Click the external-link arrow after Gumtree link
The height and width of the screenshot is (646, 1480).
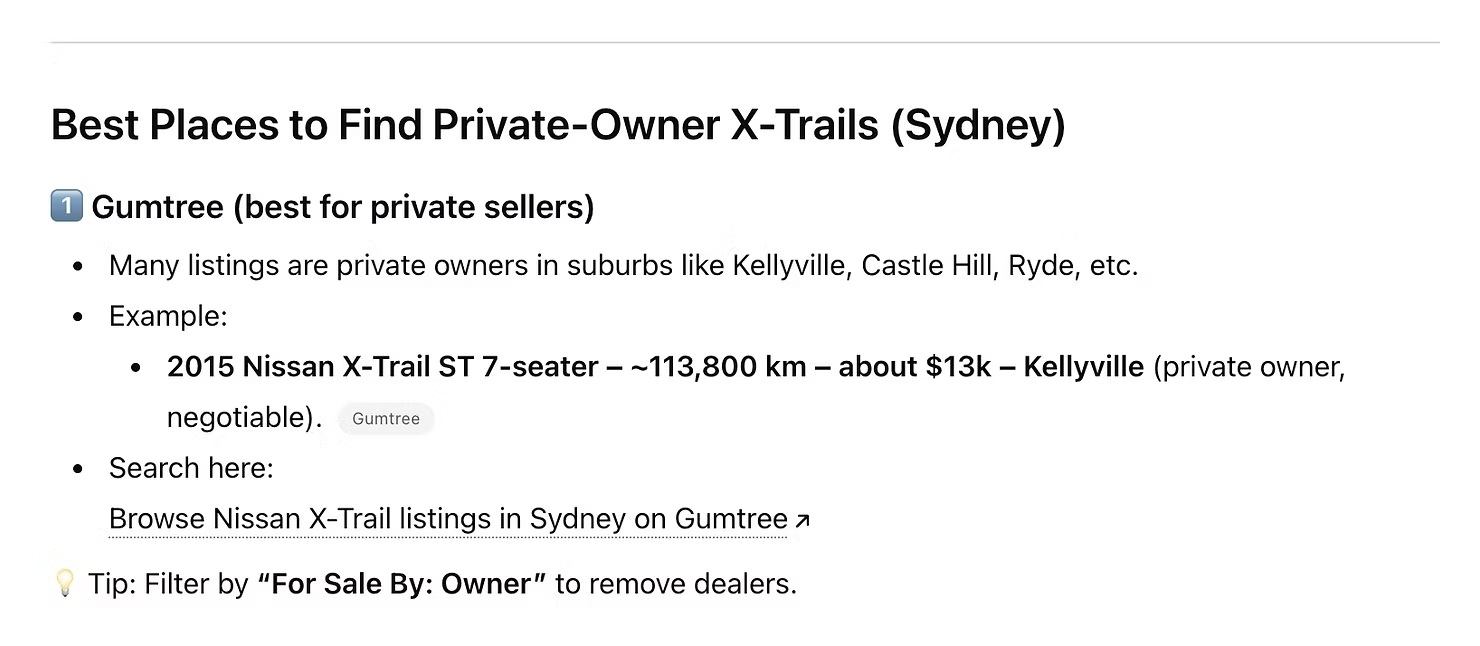802,520
